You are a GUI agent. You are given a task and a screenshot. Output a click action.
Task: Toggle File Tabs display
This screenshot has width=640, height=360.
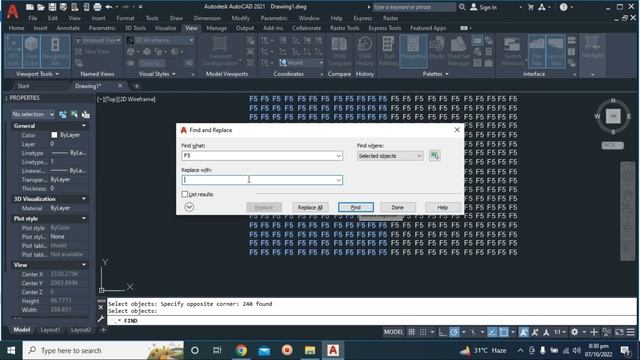click(x=537, y=51)
